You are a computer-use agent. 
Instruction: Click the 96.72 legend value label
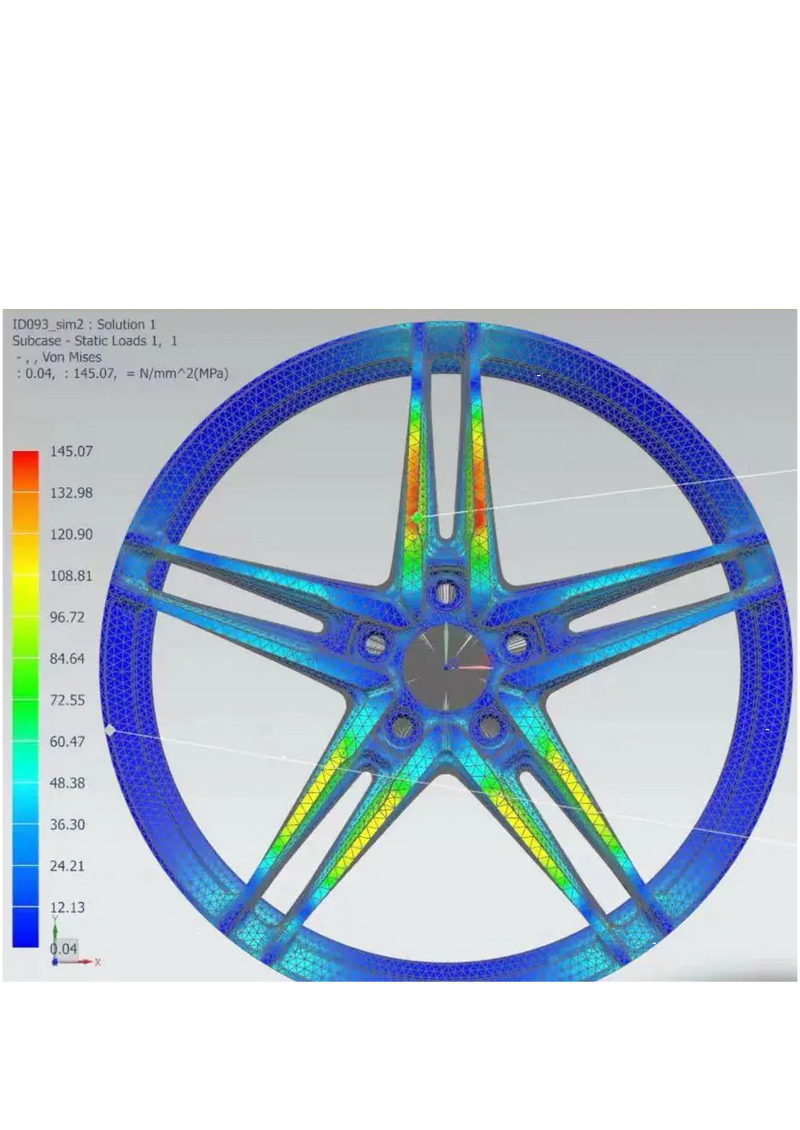[x=65, y=617]
